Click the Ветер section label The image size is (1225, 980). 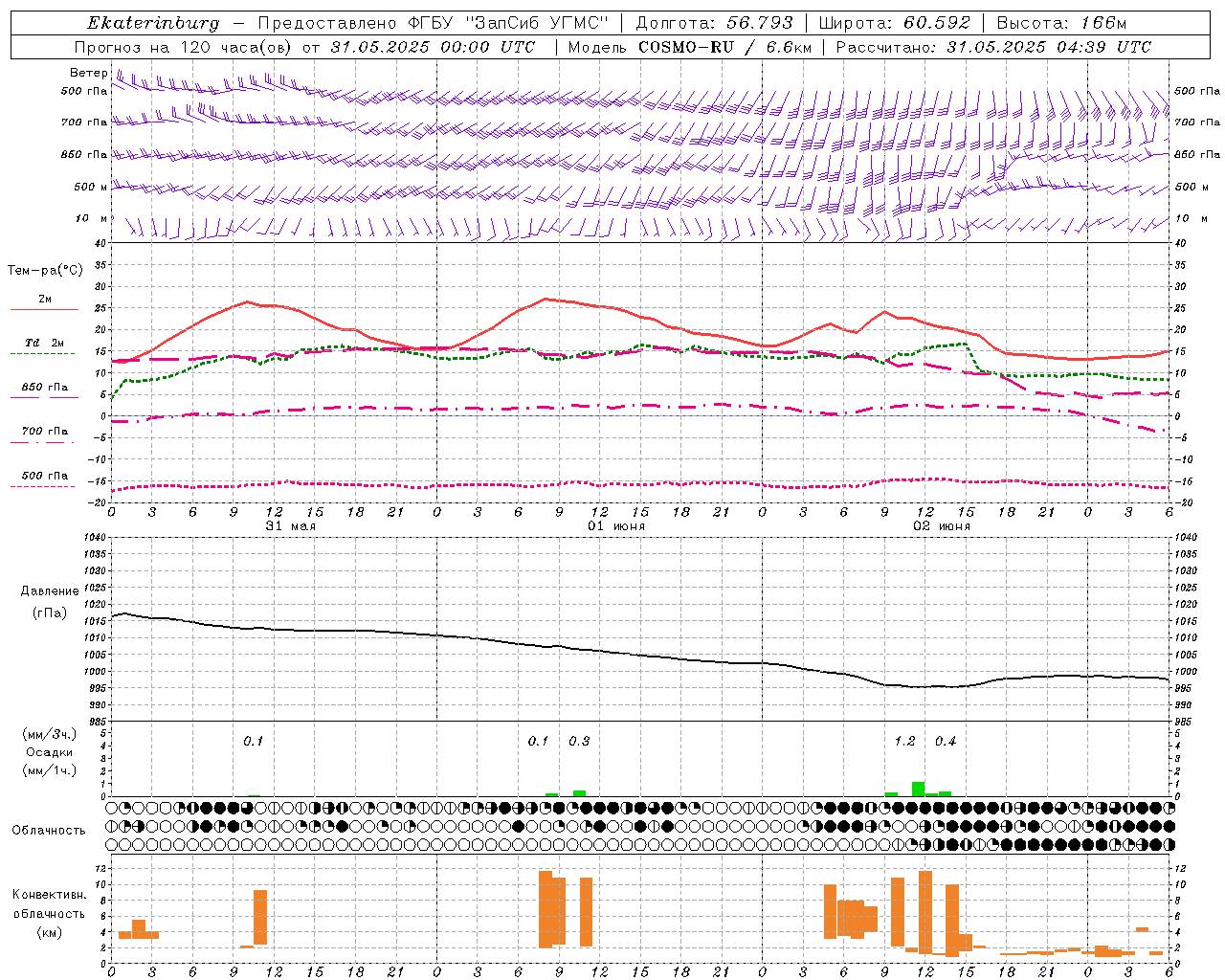pos(88,73)
